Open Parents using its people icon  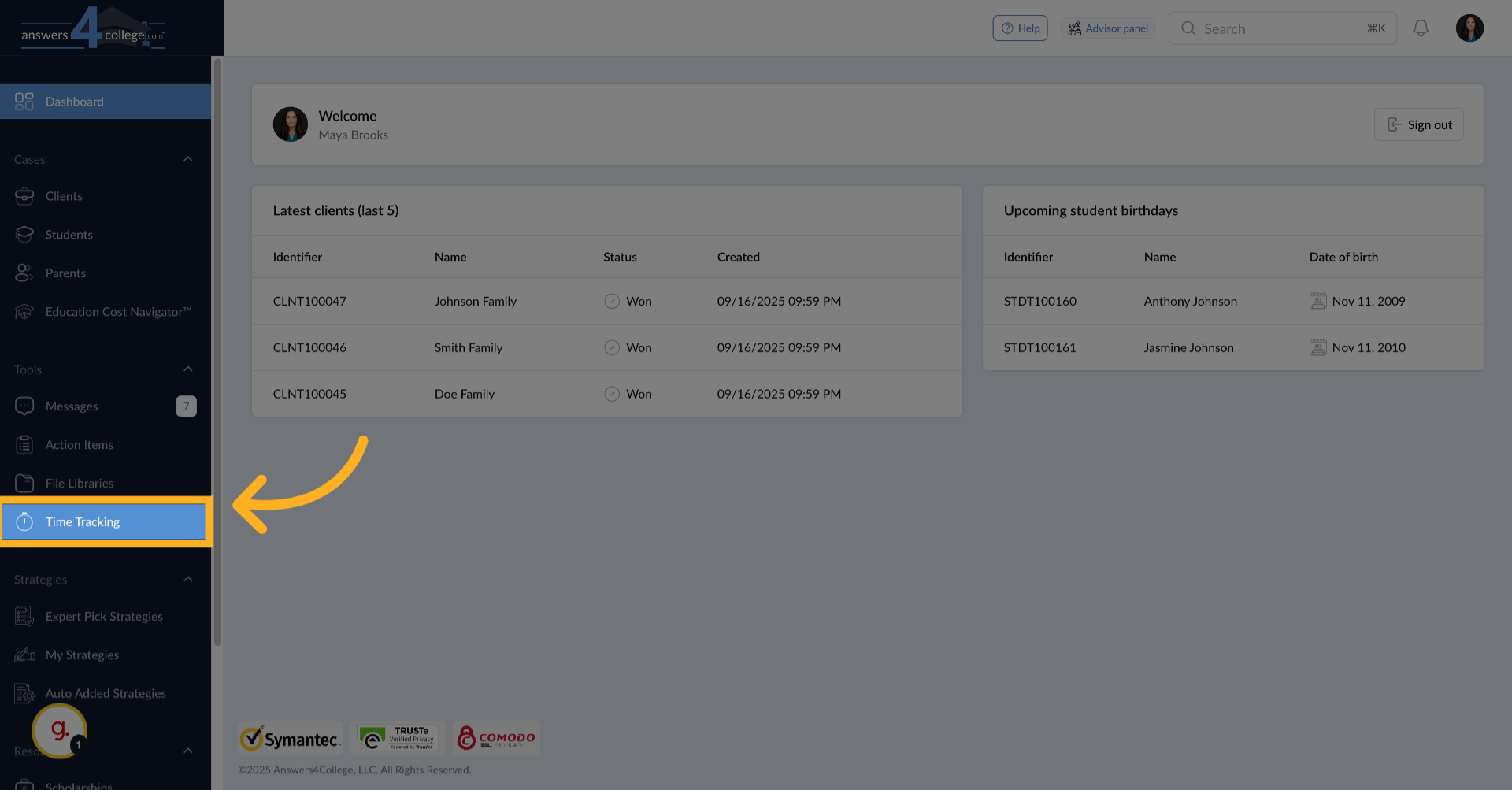pyautogui.click(x=24, y=273)
